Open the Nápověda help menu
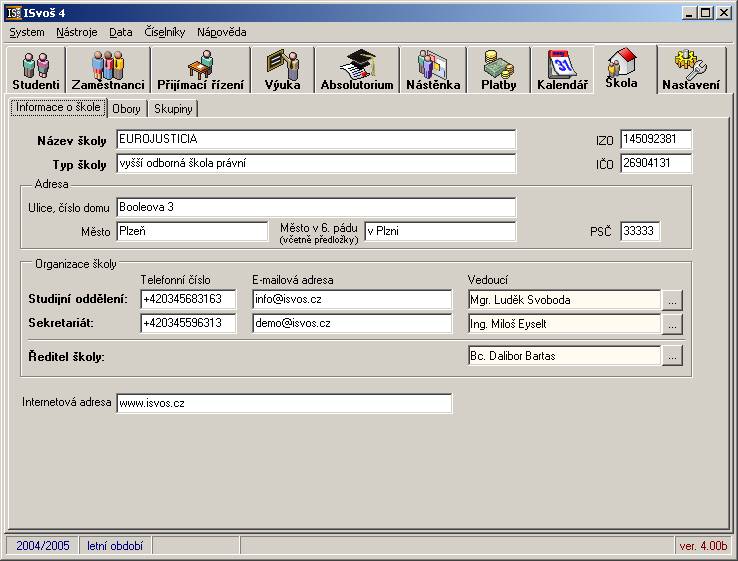Image resolution: width=738 pixels, height=561 pixels. (x=221, y=32)
